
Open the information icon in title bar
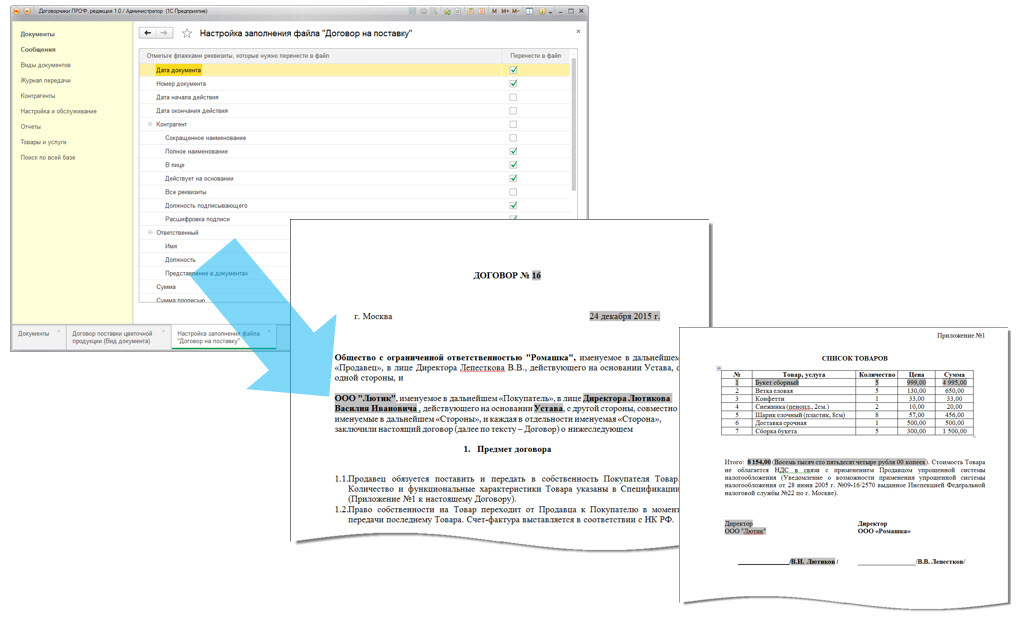[542, 11]
